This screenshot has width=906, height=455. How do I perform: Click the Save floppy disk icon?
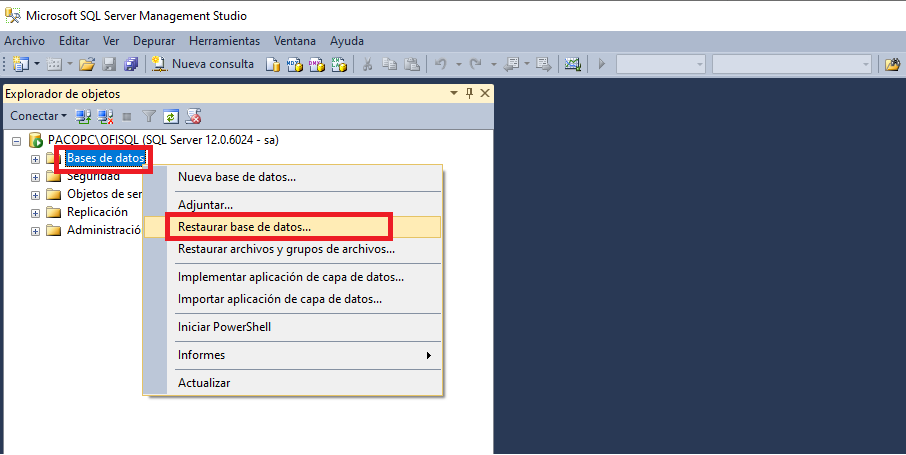[x=109, y=64]
